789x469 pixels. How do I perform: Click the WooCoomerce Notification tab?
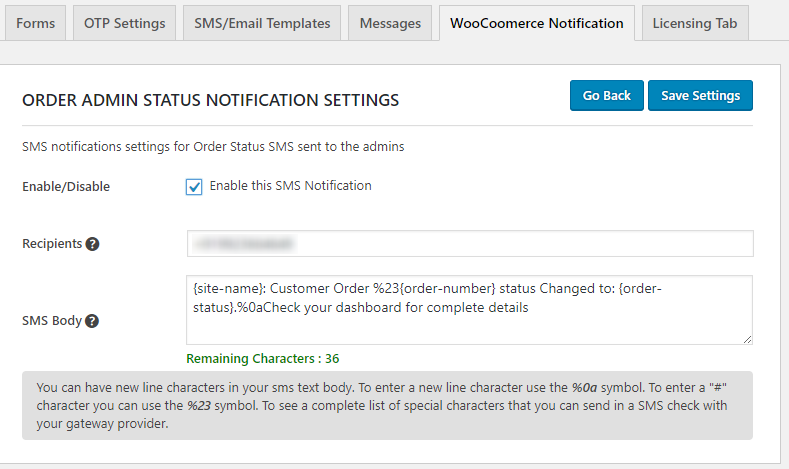coord(536,24)
